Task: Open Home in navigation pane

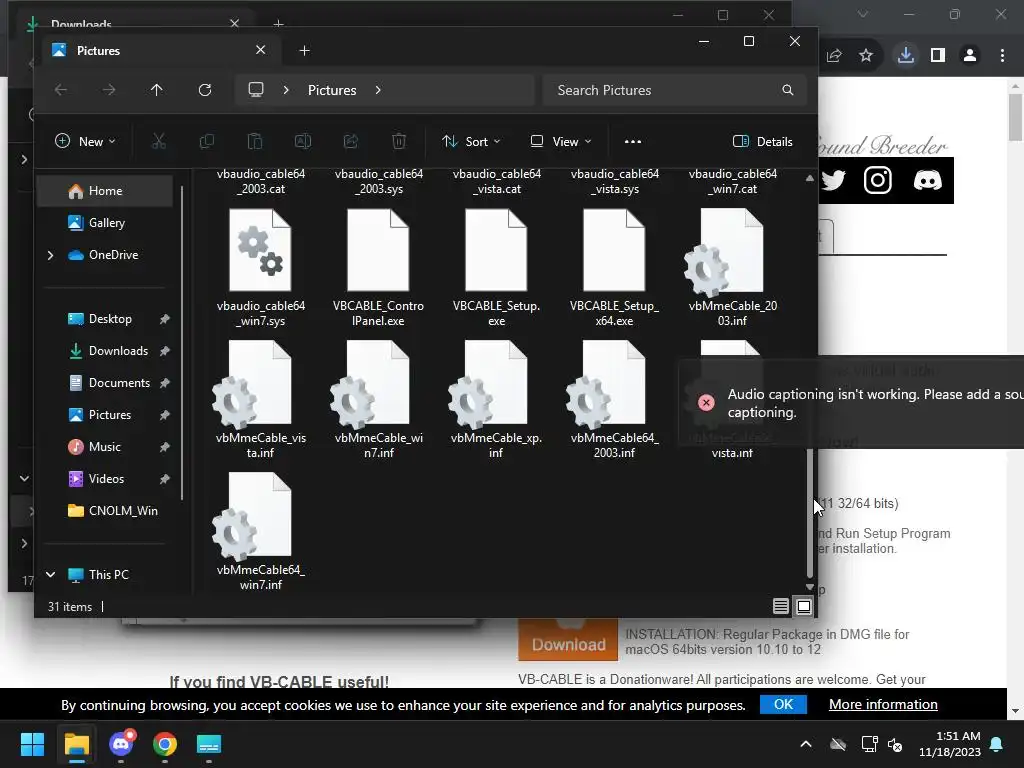Action: click(x=104, y=191)
